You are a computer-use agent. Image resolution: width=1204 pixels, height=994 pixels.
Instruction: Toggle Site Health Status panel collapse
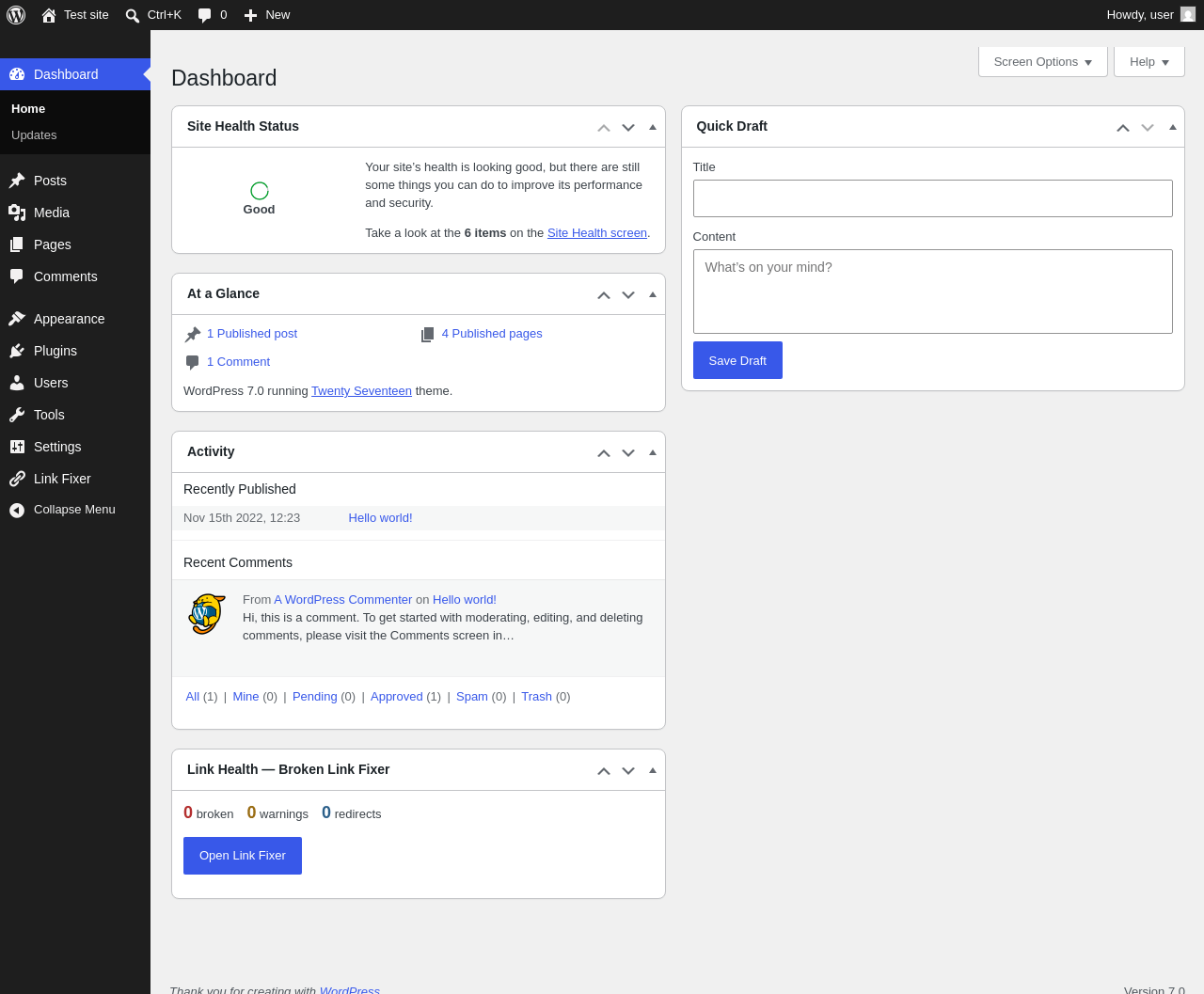click(653, 127)
